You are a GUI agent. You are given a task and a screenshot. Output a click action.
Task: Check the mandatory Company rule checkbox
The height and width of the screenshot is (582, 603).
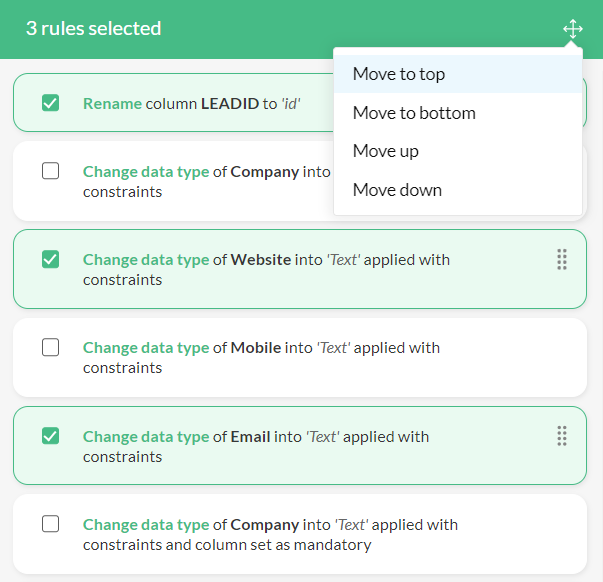(51, 524)
